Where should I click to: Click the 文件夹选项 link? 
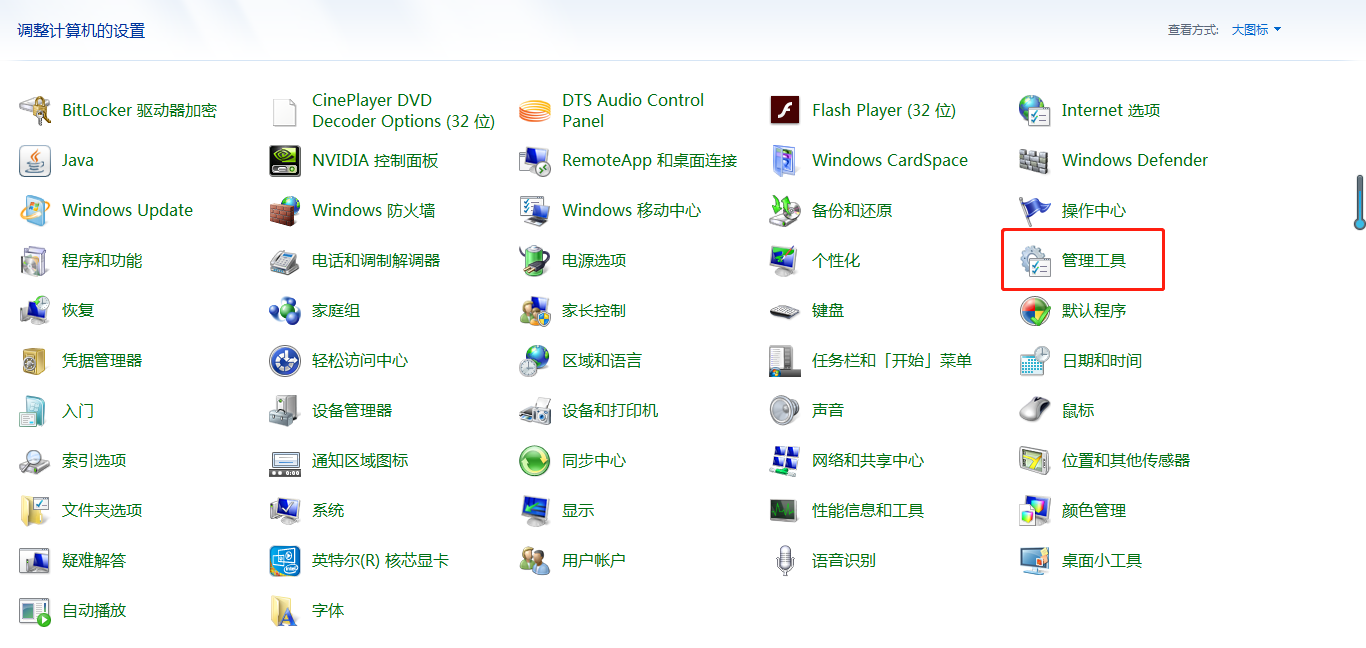(102, 510)
